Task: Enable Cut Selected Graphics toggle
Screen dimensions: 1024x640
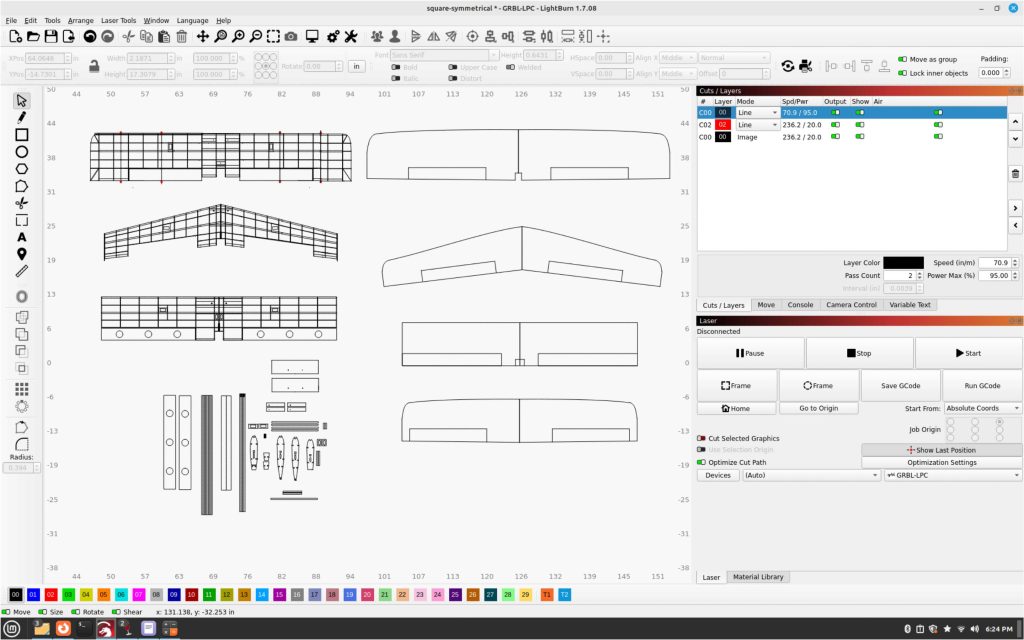Action: [x=702, y=438]
